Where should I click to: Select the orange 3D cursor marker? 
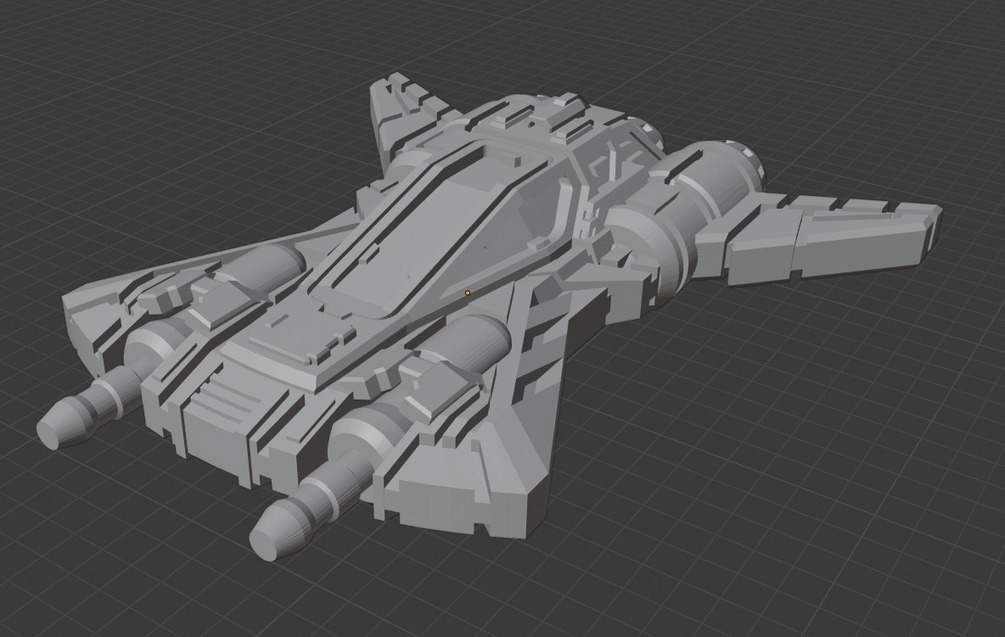(467, 293)
